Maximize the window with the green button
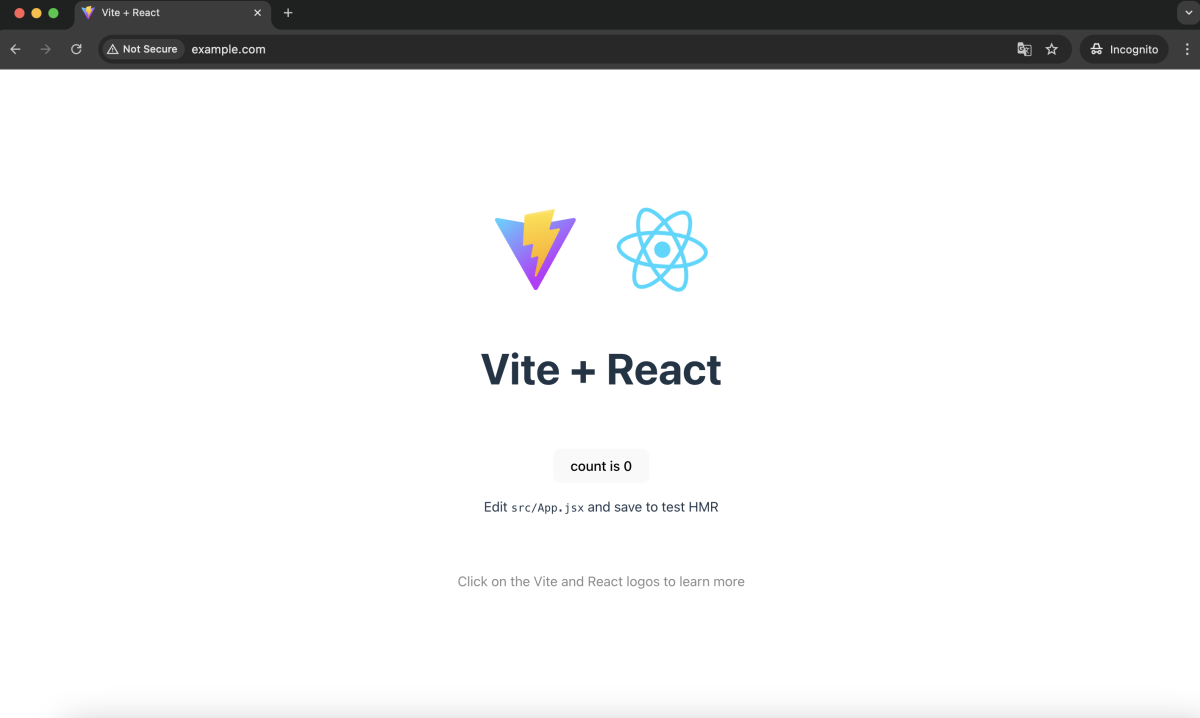This screenshot has height=718, width=1200. coord(54,13)
